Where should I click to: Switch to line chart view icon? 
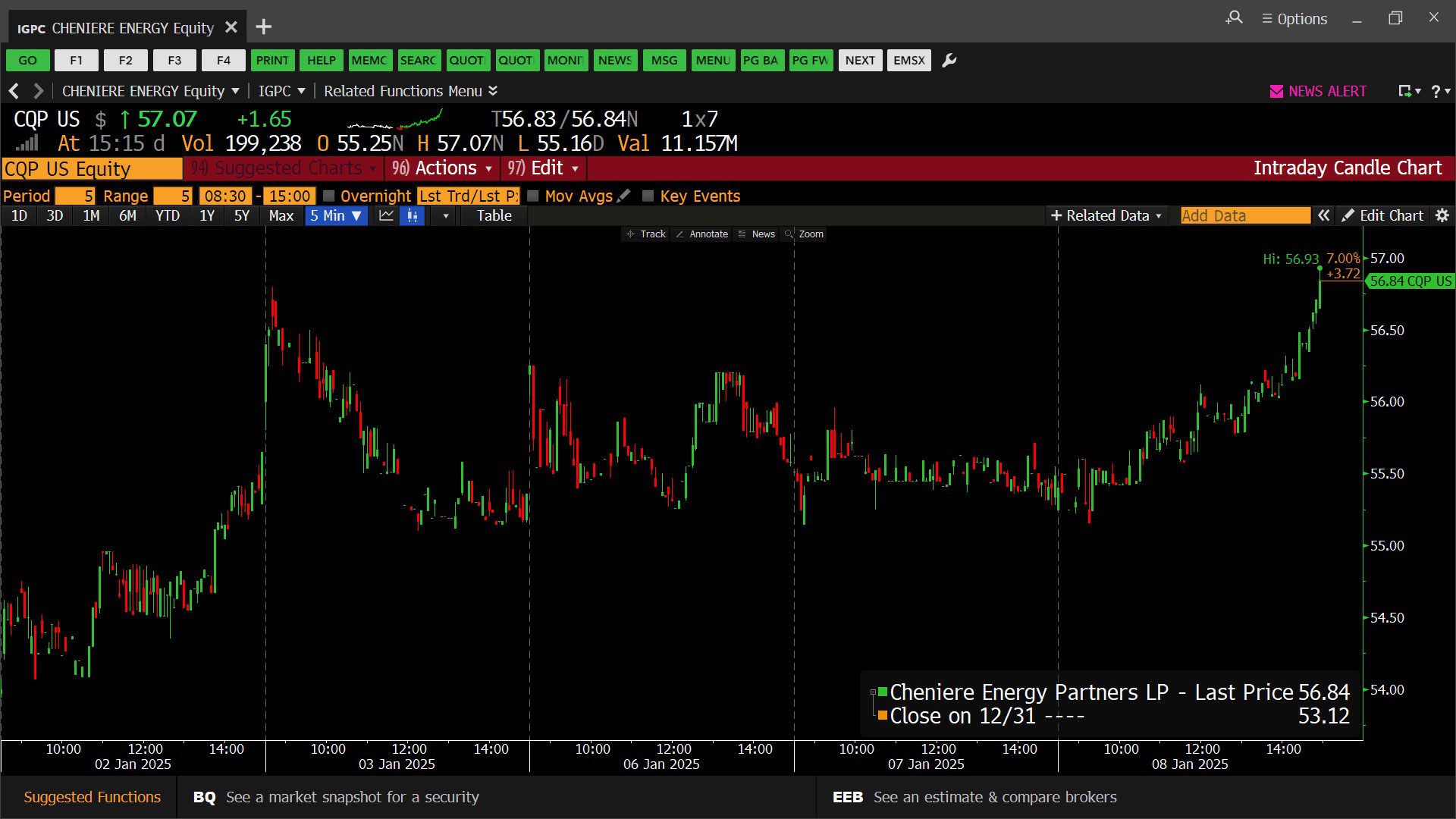point(386,216)
